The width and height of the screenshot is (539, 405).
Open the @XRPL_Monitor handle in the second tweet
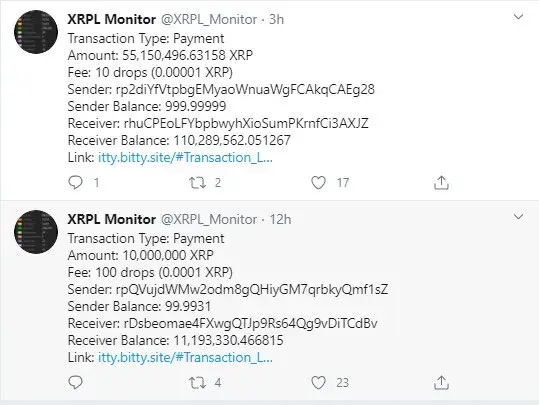pos(209,219)
